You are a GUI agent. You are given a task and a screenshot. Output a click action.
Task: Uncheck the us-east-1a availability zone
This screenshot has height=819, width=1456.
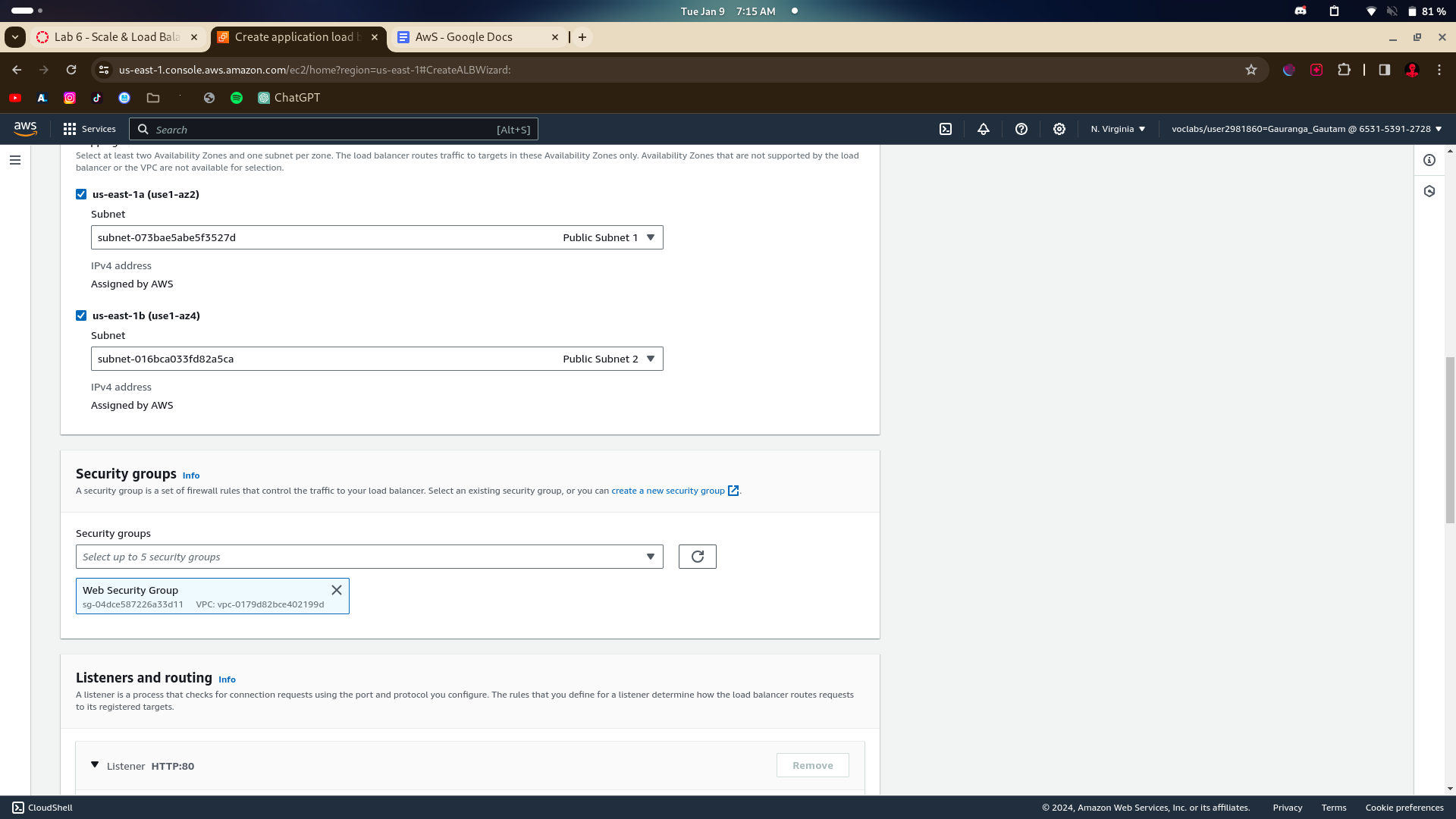coord(81,194)
